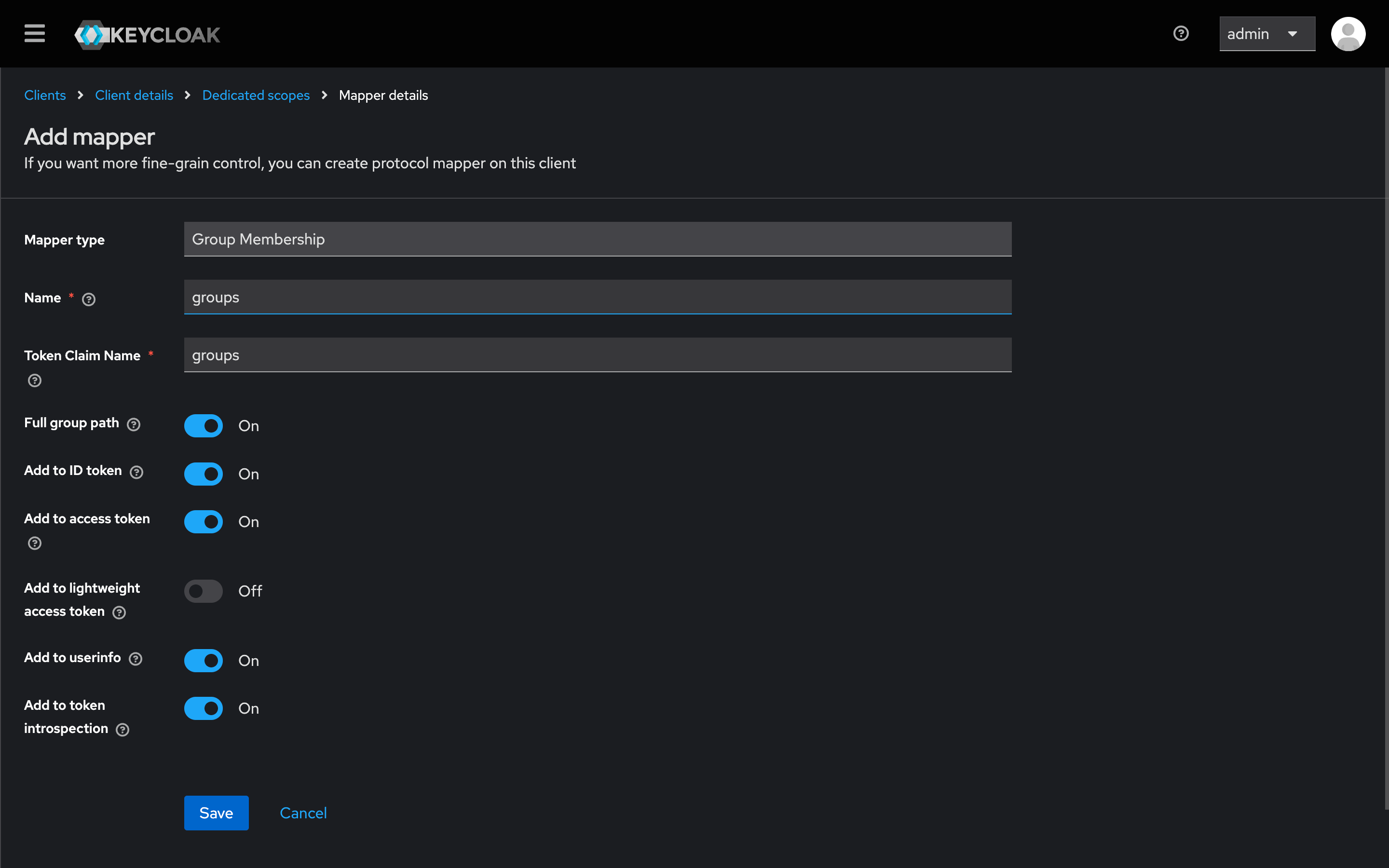Open the navigation sidebar menu
This screenshot has height=868, width=1389.
pos(34,33)
